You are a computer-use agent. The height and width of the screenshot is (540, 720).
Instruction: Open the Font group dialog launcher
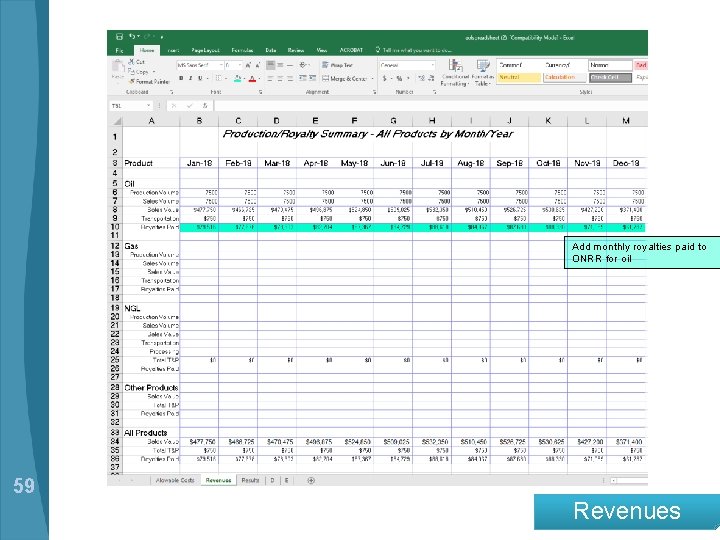260,92
